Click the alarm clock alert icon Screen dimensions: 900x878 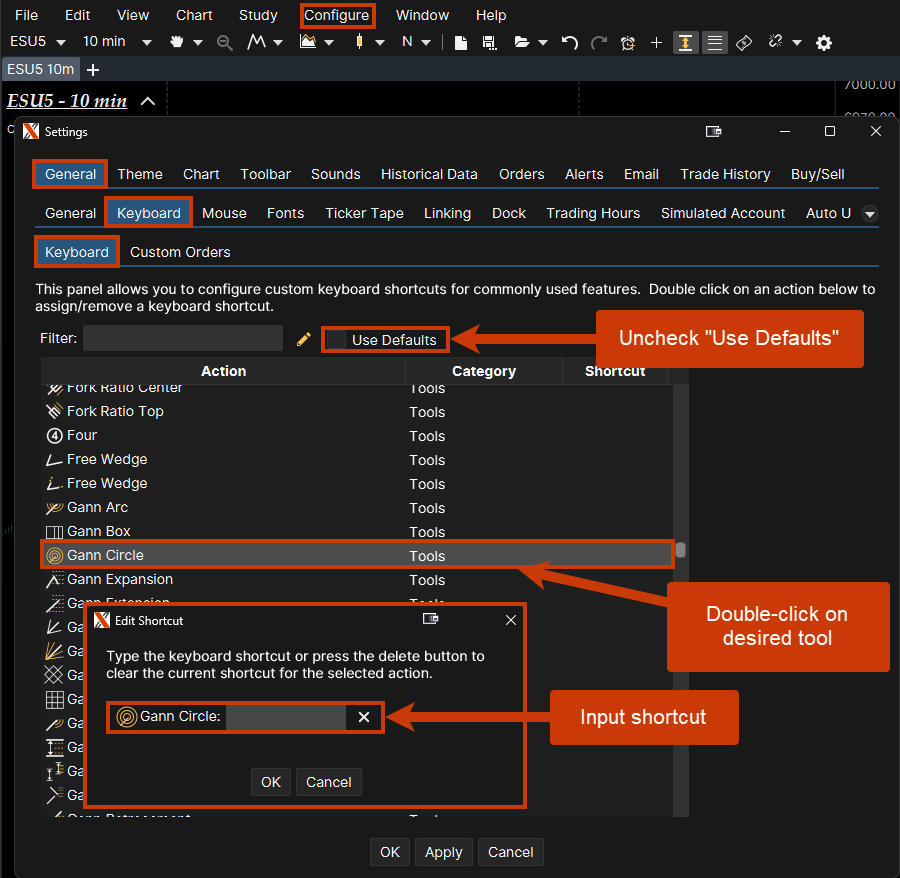pos(627,43)
